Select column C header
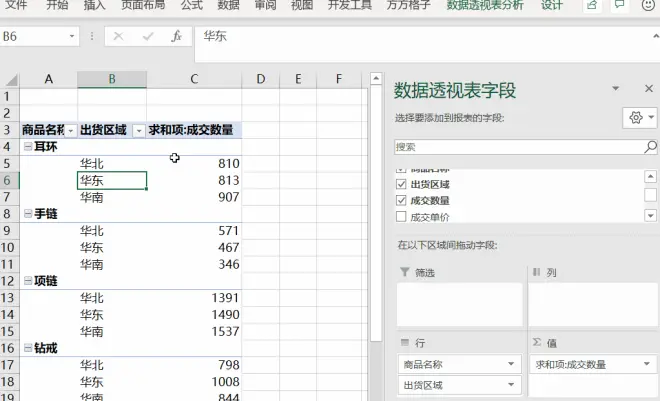 coord(194,79)
